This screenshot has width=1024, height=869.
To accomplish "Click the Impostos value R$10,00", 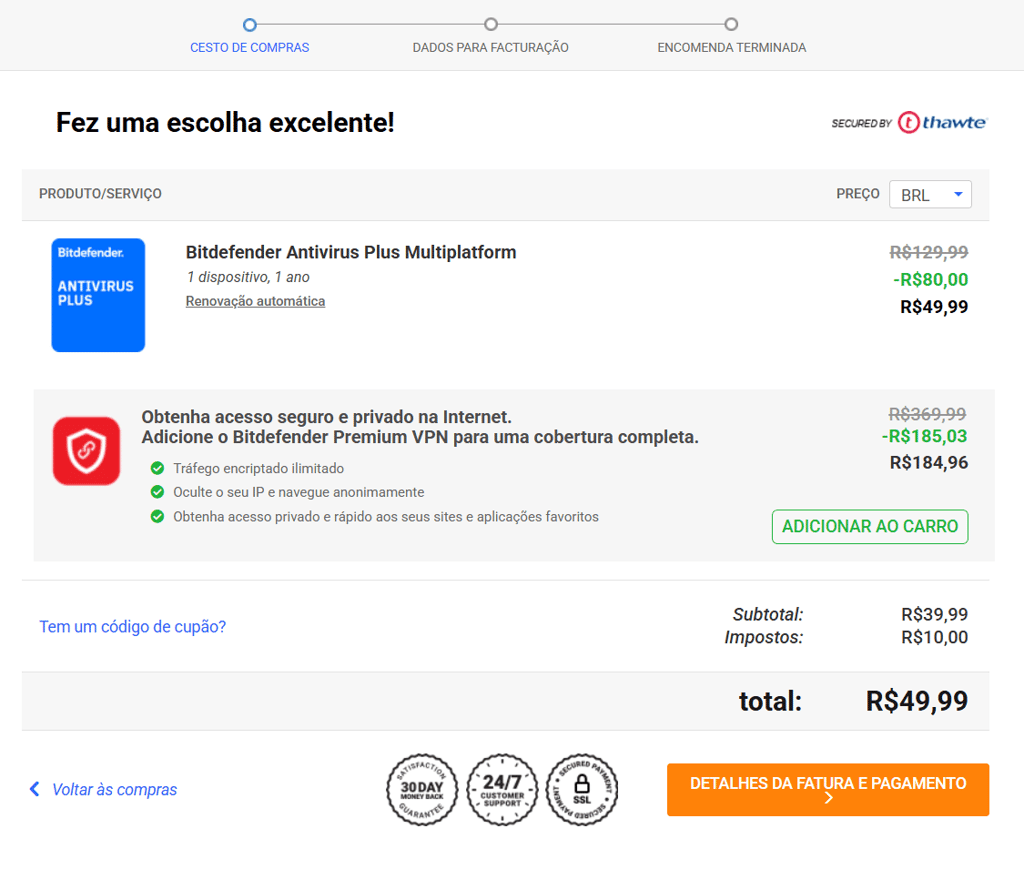I will coord(935,637).
